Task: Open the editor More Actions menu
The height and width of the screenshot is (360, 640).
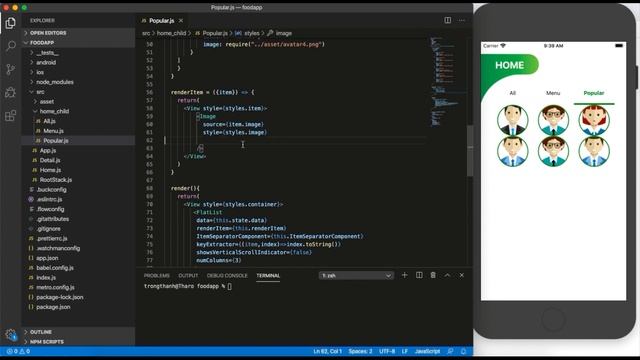Action: [462, 20]
